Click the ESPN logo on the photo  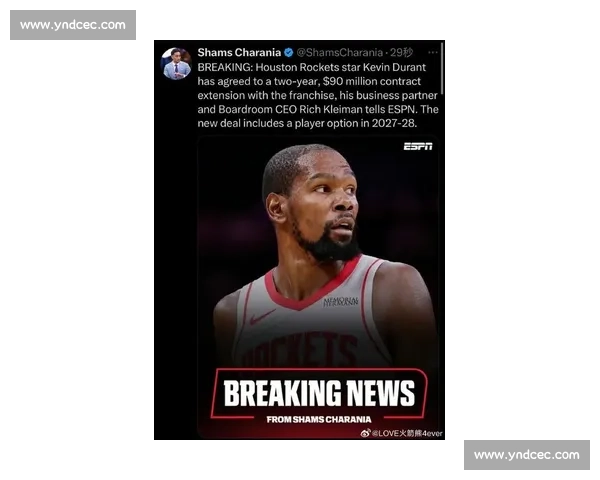tap(417, 146)
